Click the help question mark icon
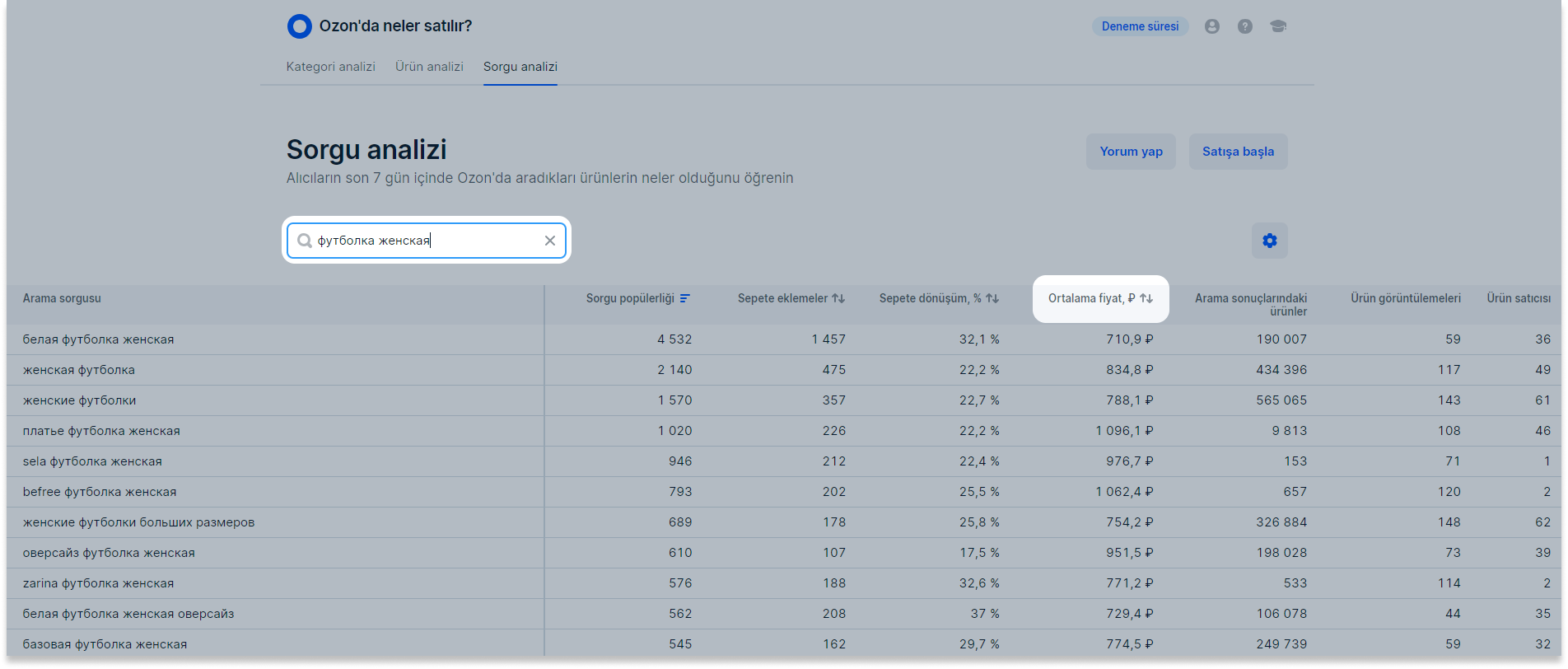Image resolution: width=1568 pixels, height=669 pixels. click(x=1244, y=26)
